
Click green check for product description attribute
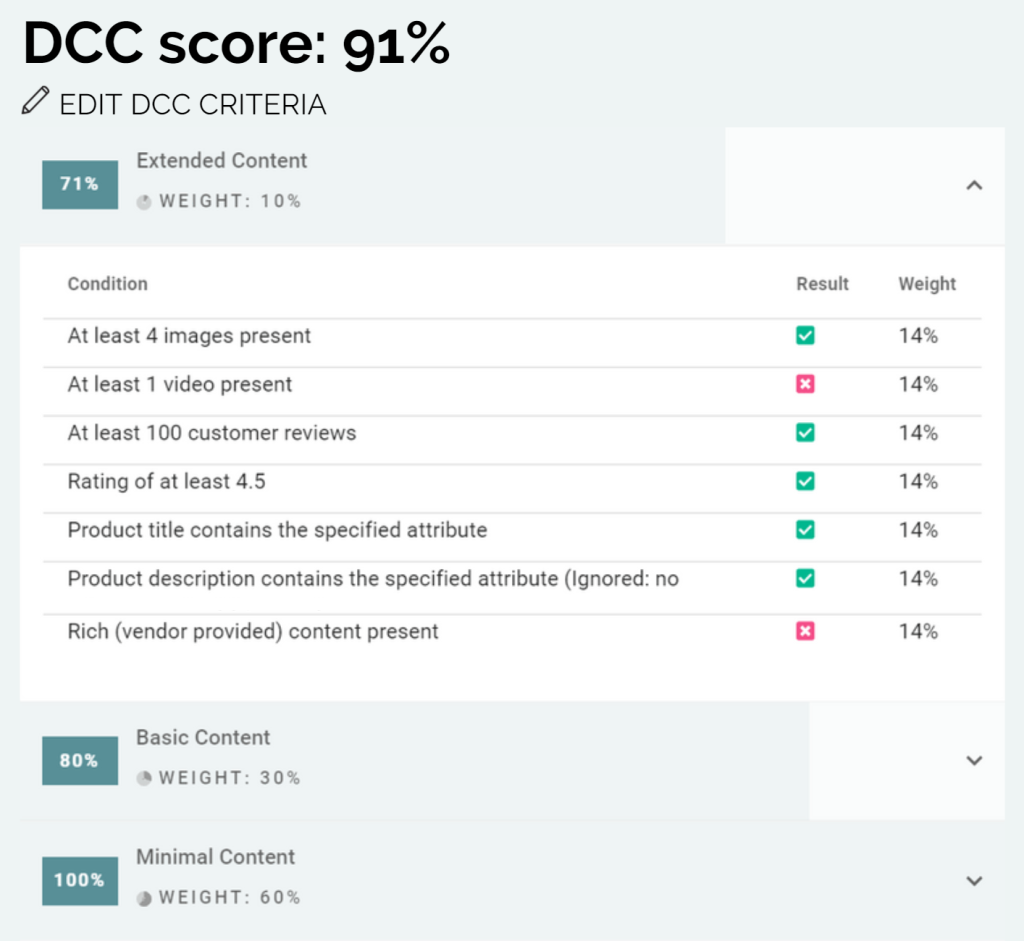tap(805, 579)
